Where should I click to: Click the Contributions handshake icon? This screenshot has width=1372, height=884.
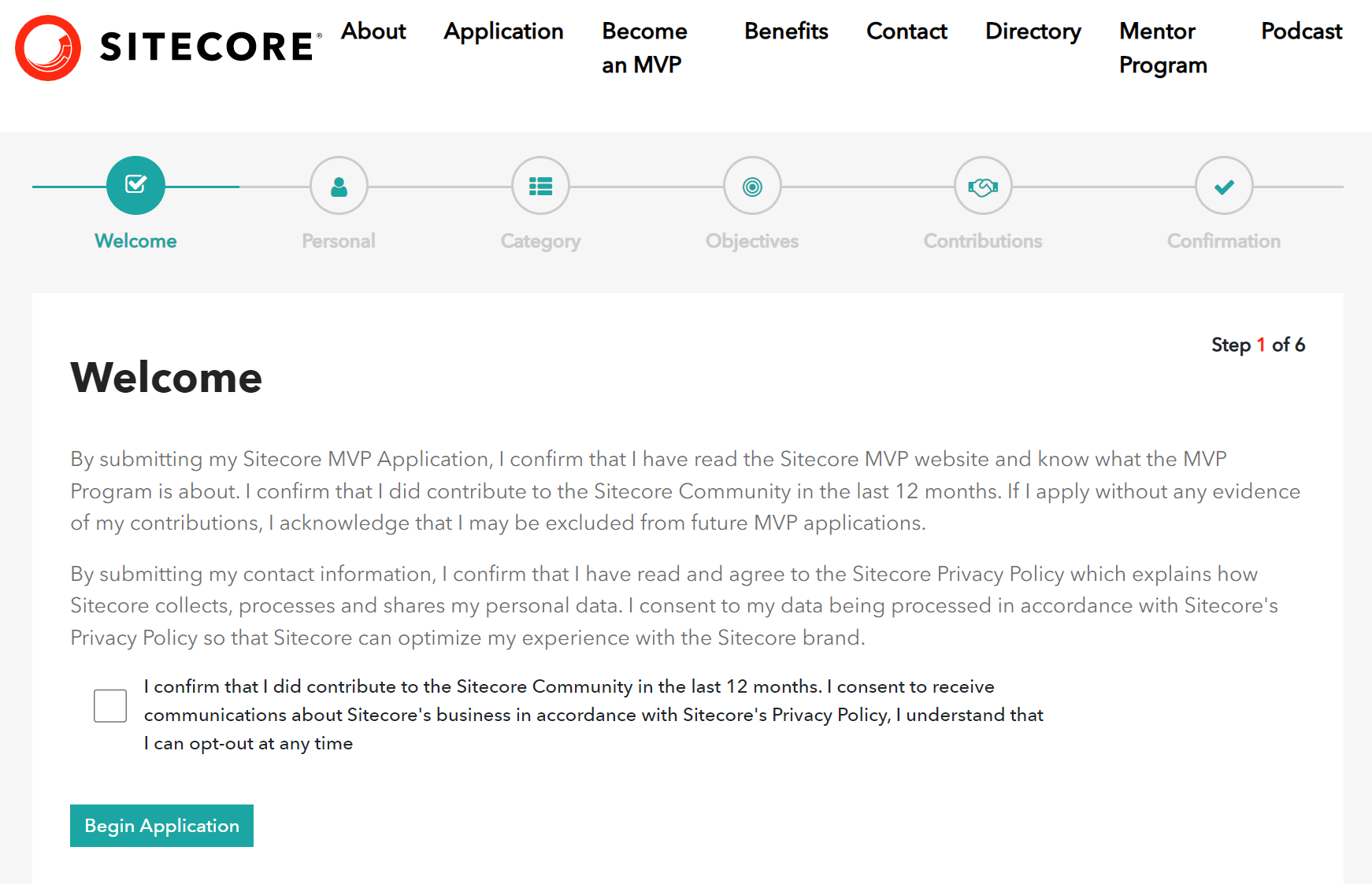tap(982, 186)
